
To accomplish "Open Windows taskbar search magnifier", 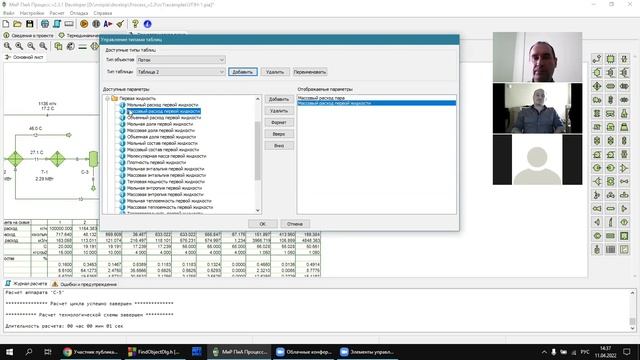I will 29,352.
